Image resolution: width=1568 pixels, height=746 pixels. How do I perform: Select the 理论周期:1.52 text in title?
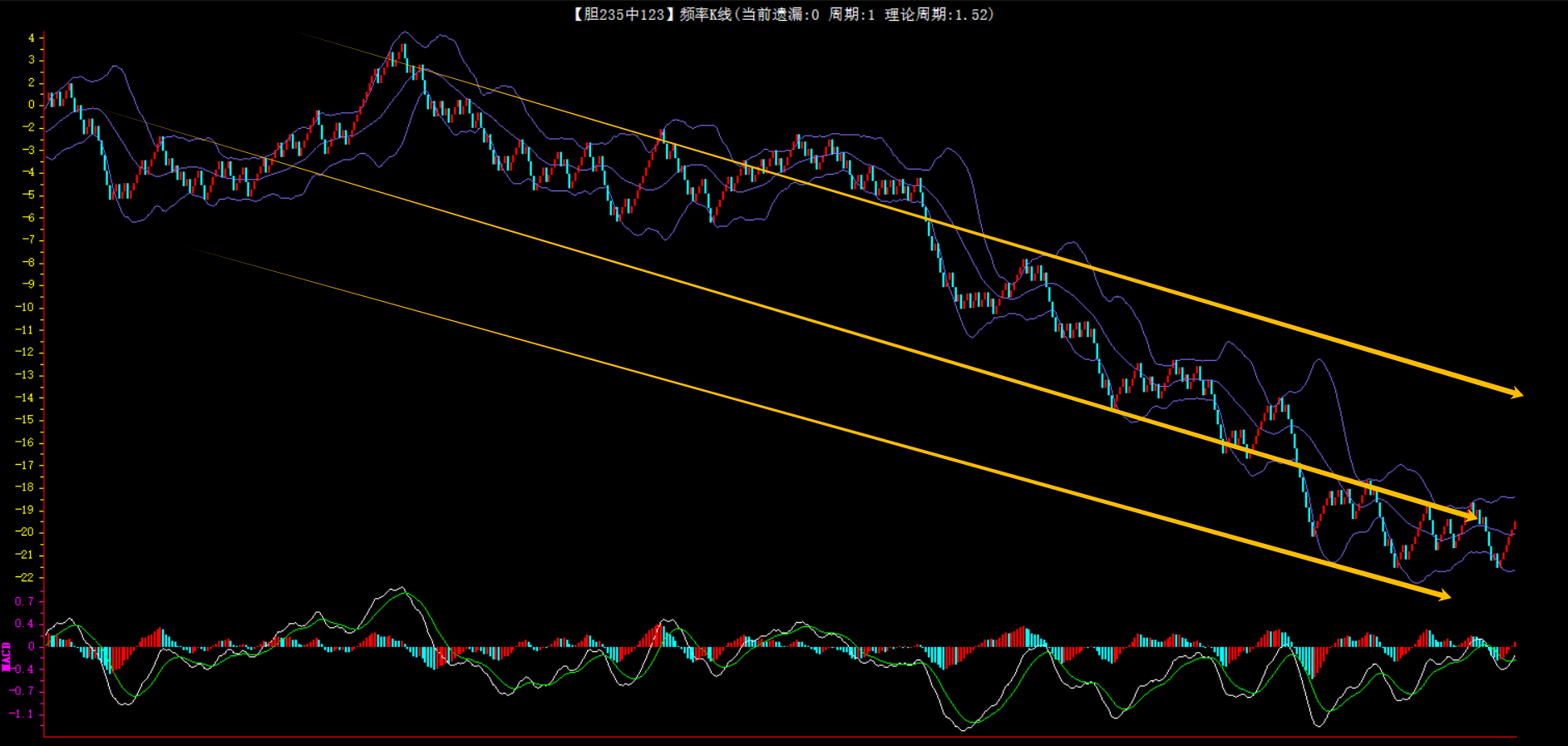click(x=938, y=14)
